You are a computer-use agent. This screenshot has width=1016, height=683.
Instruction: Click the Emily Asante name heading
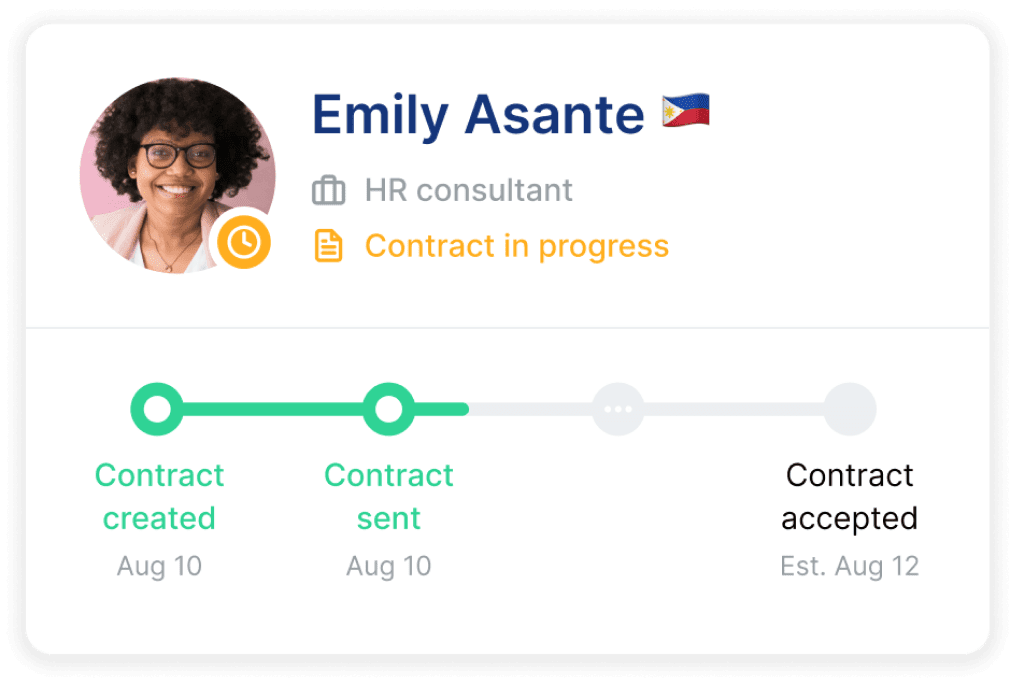pyautogui.click(x=478, y=114)
